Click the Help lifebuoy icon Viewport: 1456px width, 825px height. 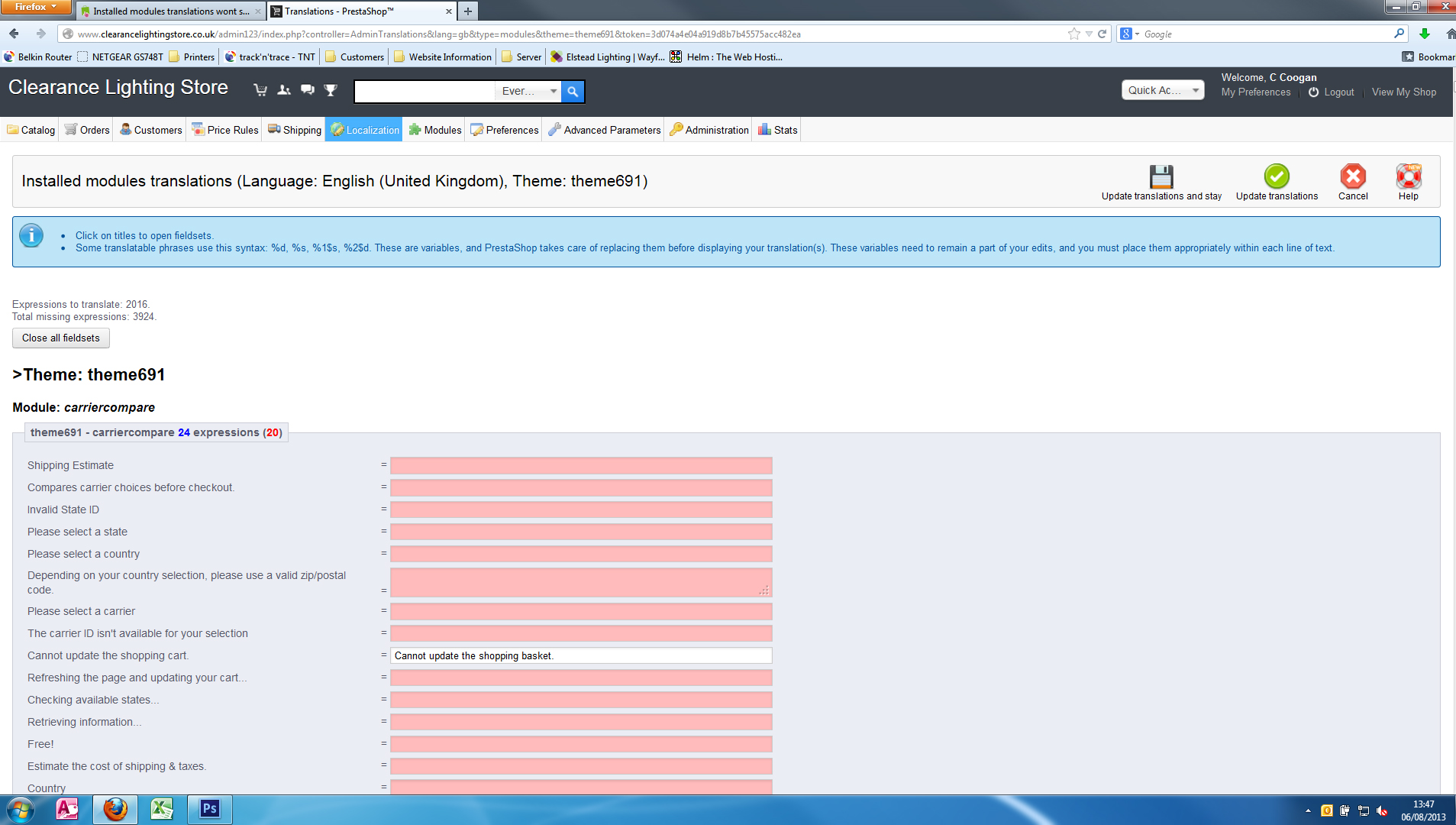pyautogui.click(x=1409, y=176)
